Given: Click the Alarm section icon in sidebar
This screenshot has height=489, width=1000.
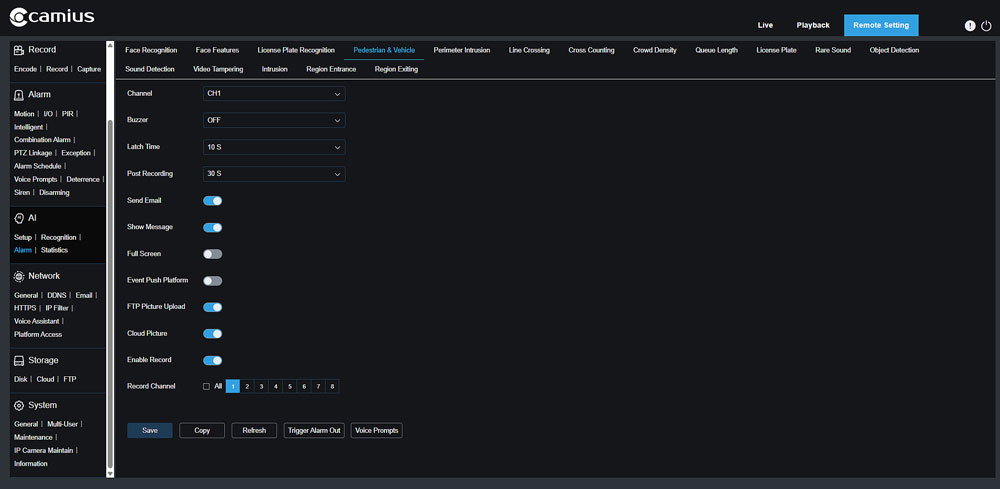Looking at the screenshot, I should (19, 95).
